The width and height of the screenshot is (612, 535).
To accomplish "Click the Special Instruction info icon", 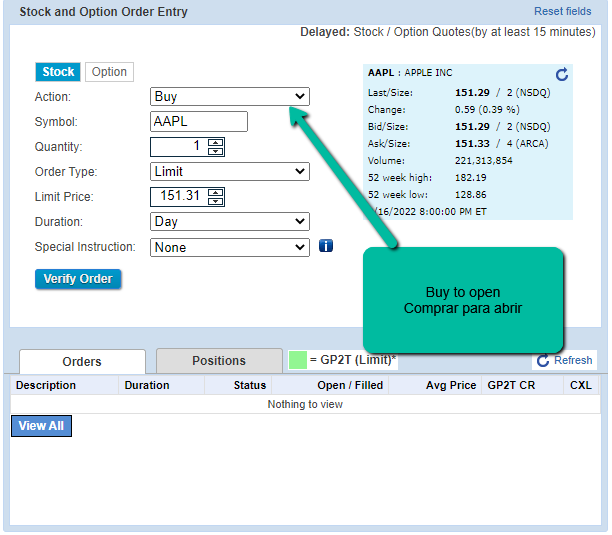I will [x=326, y=246].
